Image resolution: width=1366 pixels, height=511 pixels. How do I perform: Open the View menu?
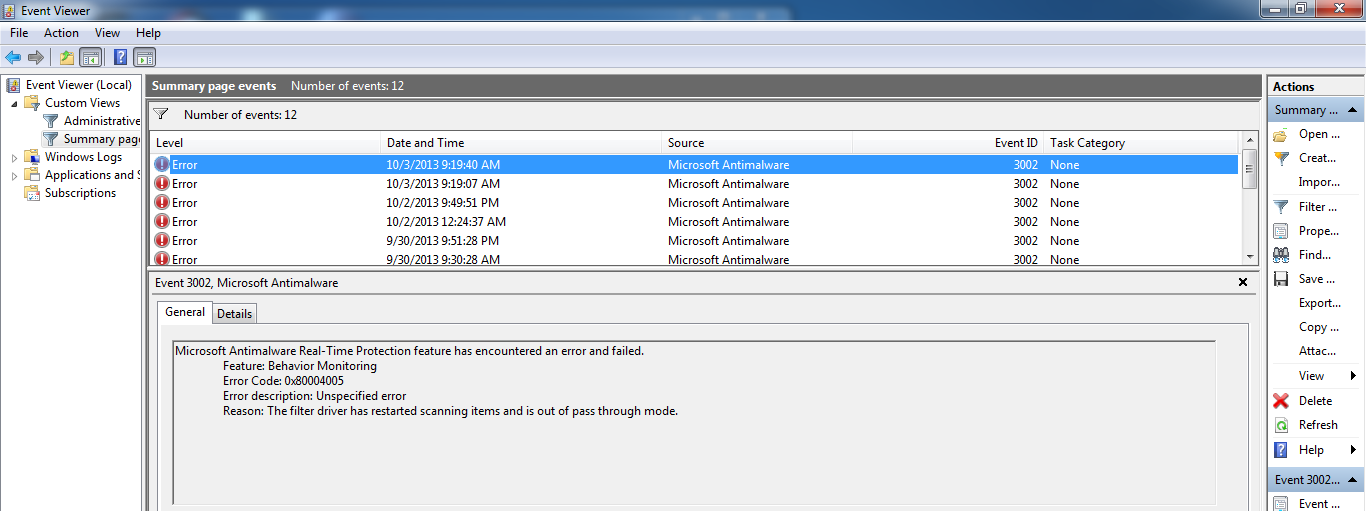tap(107, 33)
